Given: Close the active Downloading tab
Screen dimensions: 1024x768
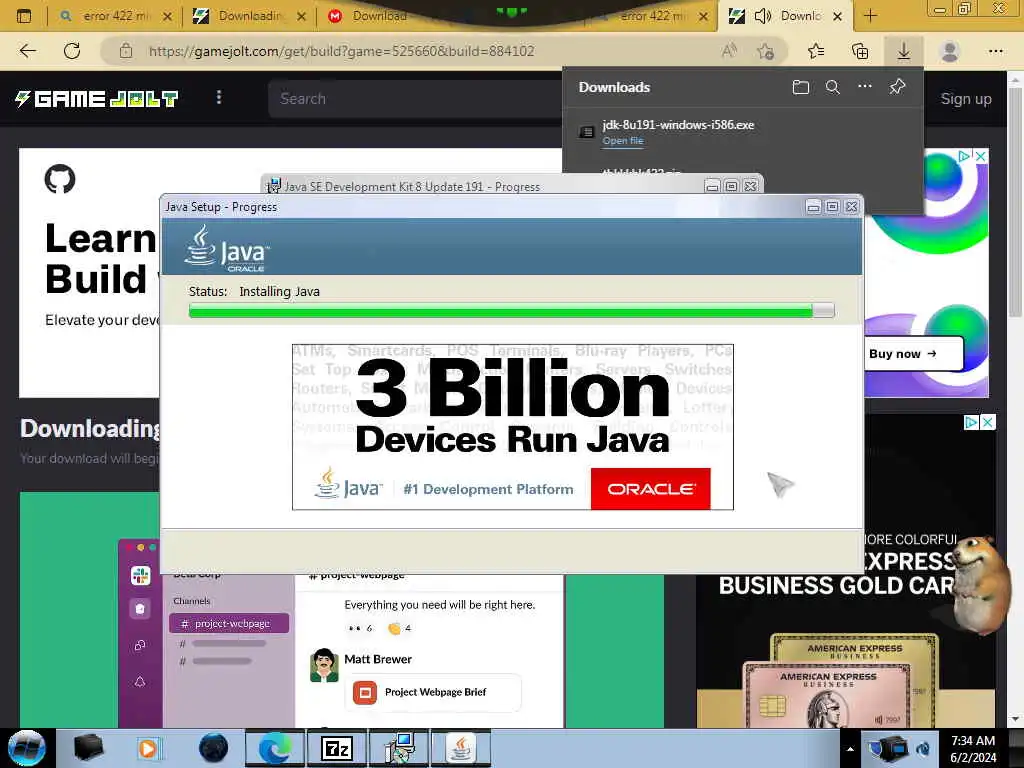Looking at the screenshot, I should [838, 16].
